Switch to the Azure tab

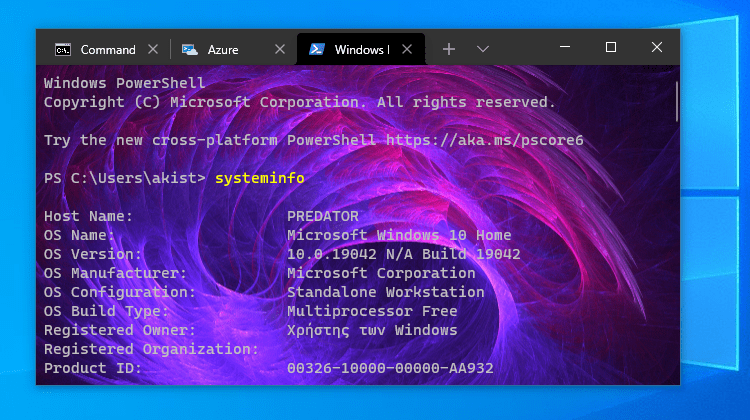tap(224, 49)
